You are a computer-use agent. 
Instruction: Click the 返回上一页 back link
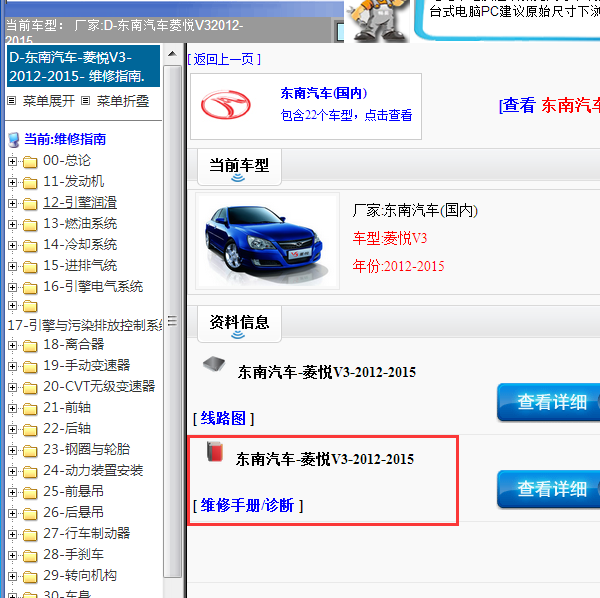click(x=224, y=59)
